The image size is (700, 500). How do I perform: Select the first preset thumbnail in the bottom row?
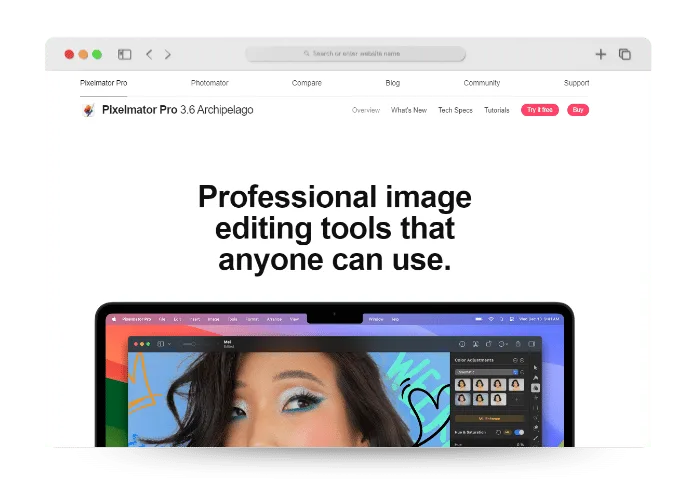(462, 399)
